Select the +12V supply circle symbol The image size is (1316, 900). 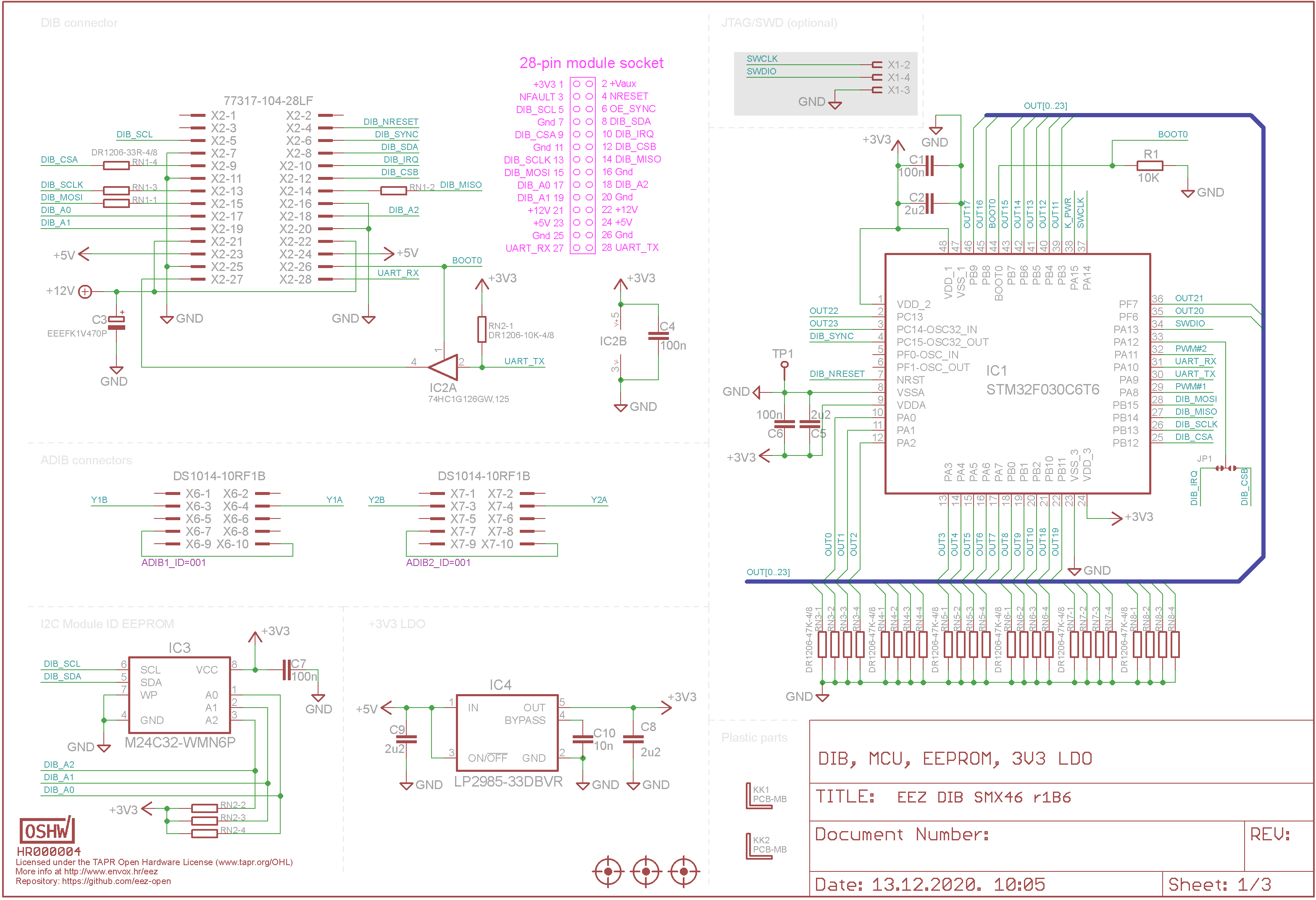click(85, 292)
